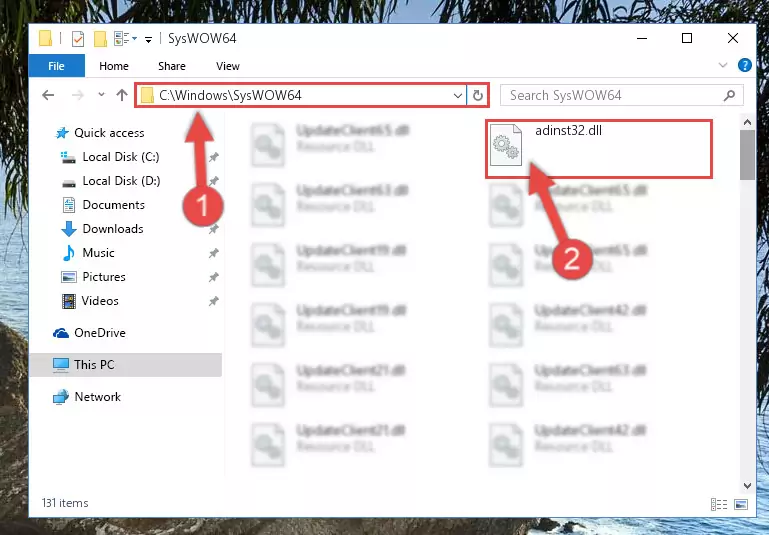Switch to the Home ribbon tab

[114, 66]
